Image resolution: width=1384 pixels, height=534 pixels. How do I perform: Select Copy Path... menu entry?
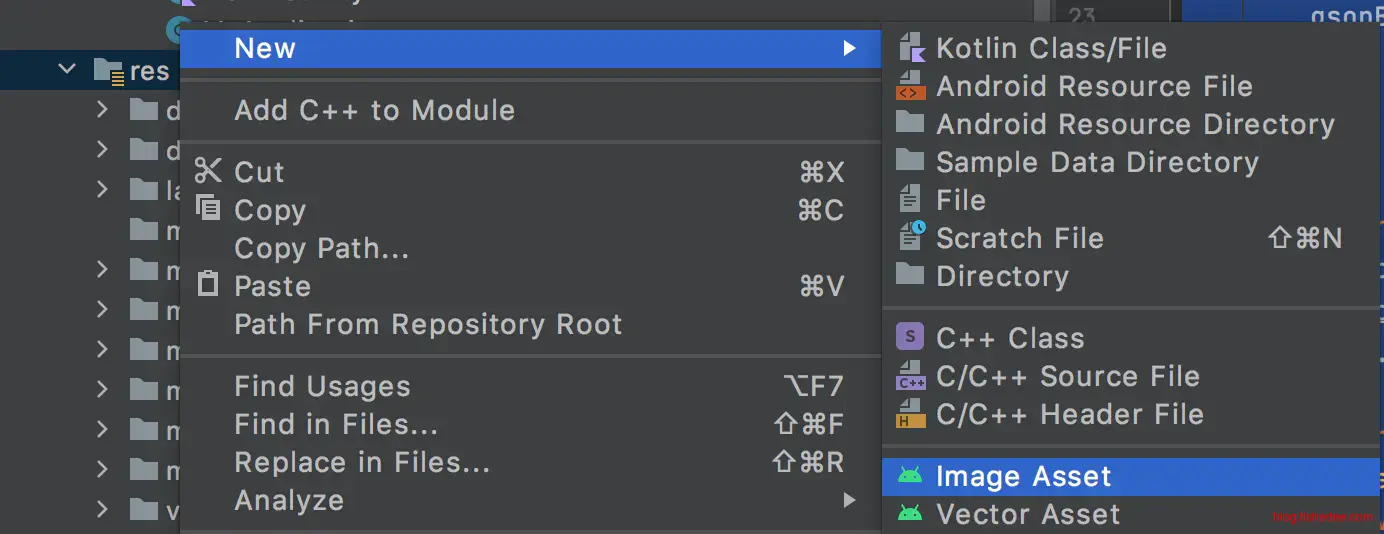[x=321, y=248]
